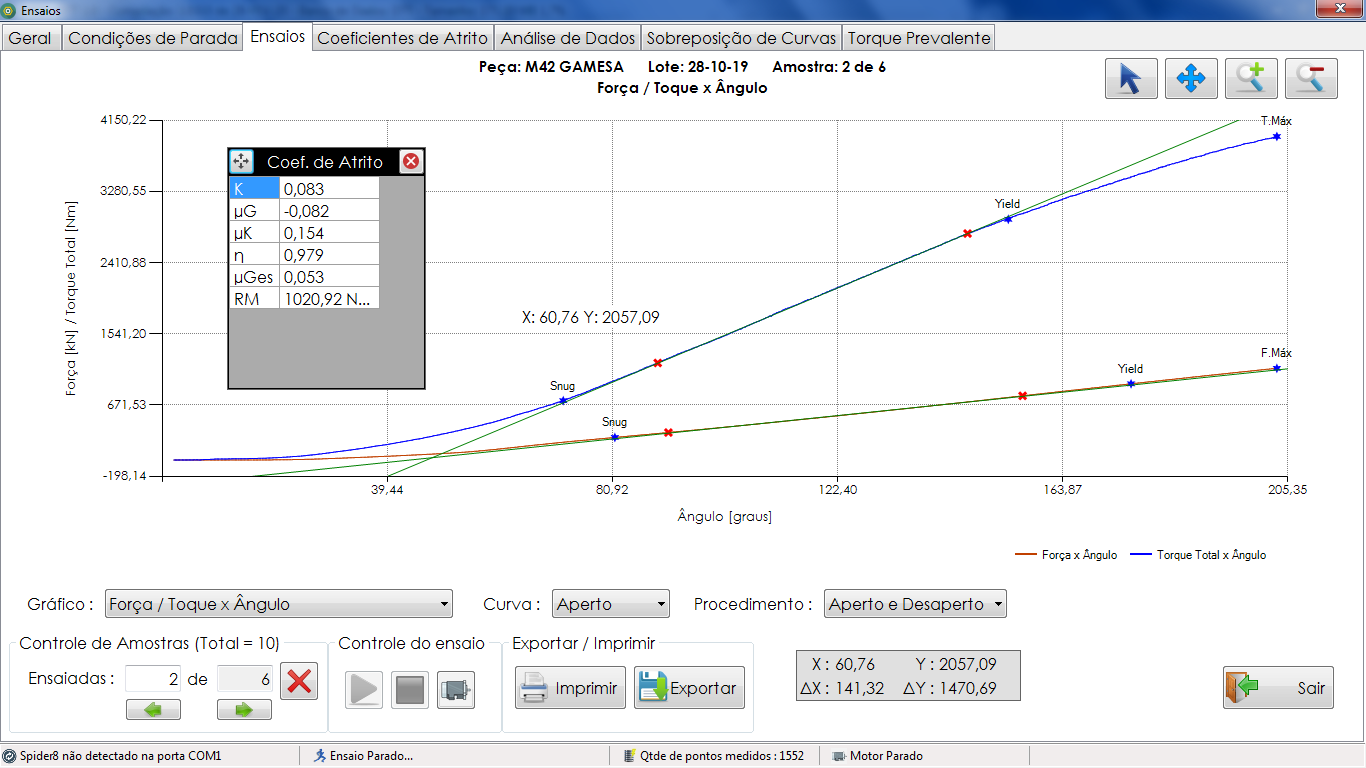The width and height of the screenshot is (1366, 768).
Task: Click the zoom out magnifier
Action: tap(1311, 78)
